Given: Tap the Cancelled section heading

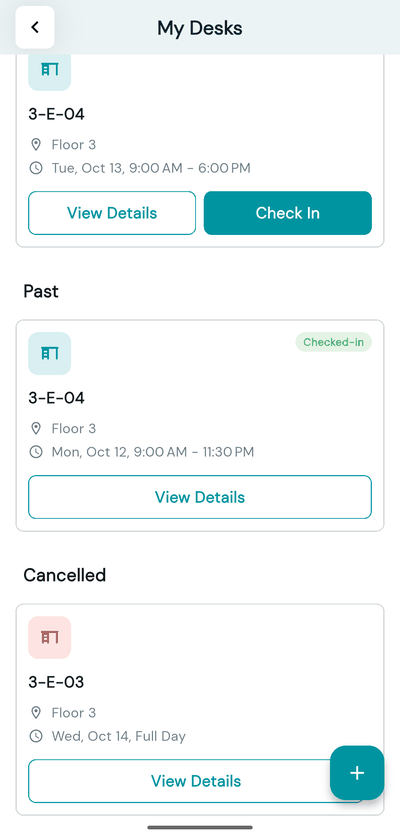Looking at the screenshot, I should tap(65, 575).
